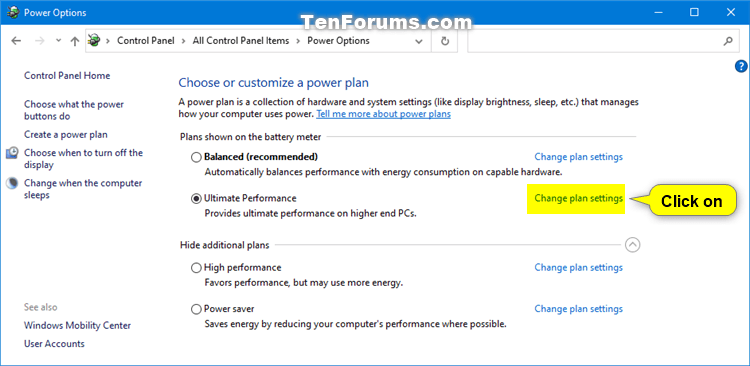Select the Power saver radio button
Image resolution: width=750 pixels, height=366 pixels.
coord(196,309)
